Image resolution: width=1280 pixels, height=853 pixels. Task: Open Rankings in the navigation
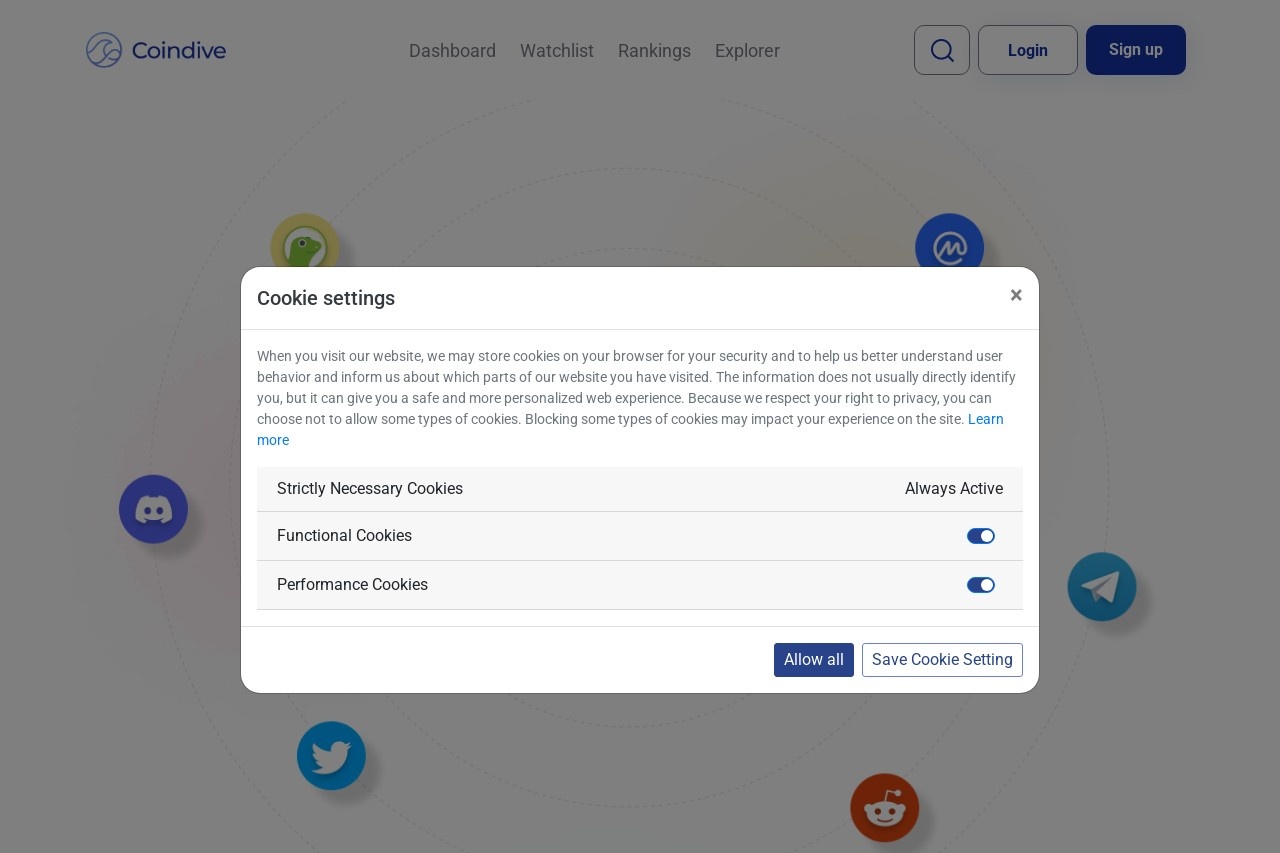(654, 51)
